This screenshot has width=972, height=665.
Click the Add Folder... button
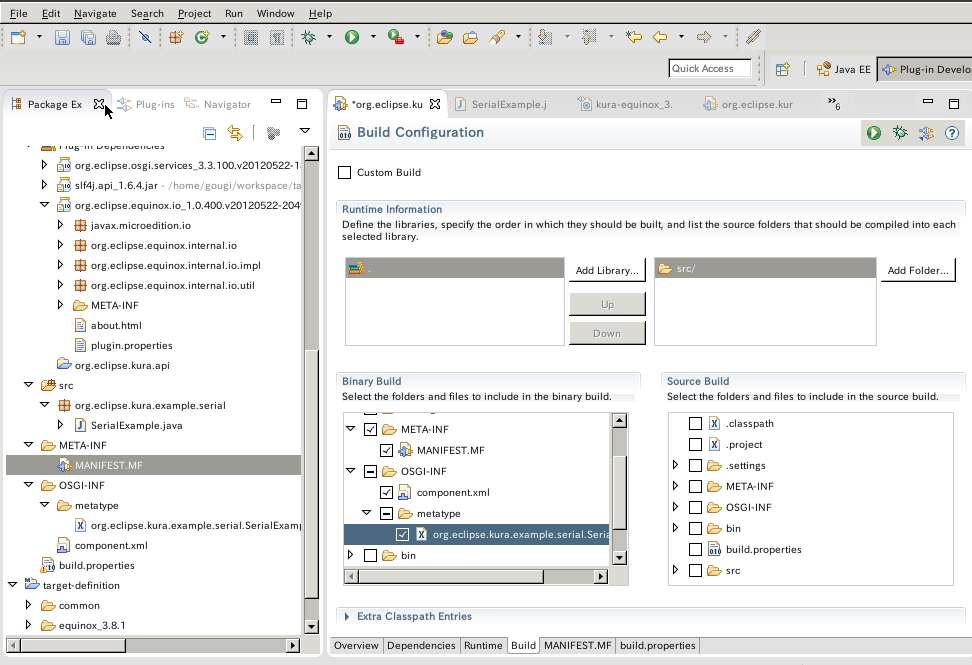[918, 270]
